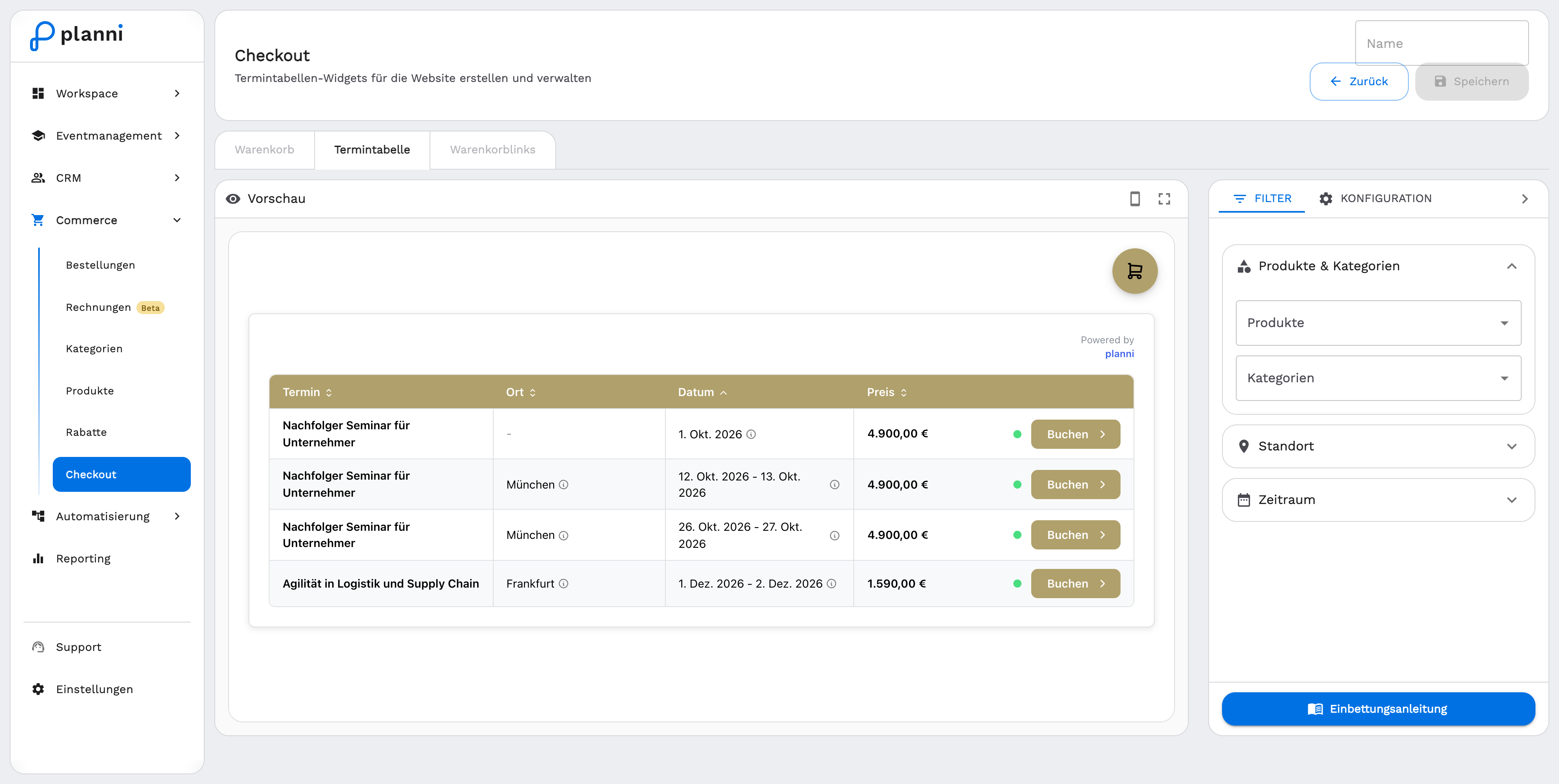1559x784 pixels.
Task: Click the Einstellungen gear icon
Action: point(38,689)
